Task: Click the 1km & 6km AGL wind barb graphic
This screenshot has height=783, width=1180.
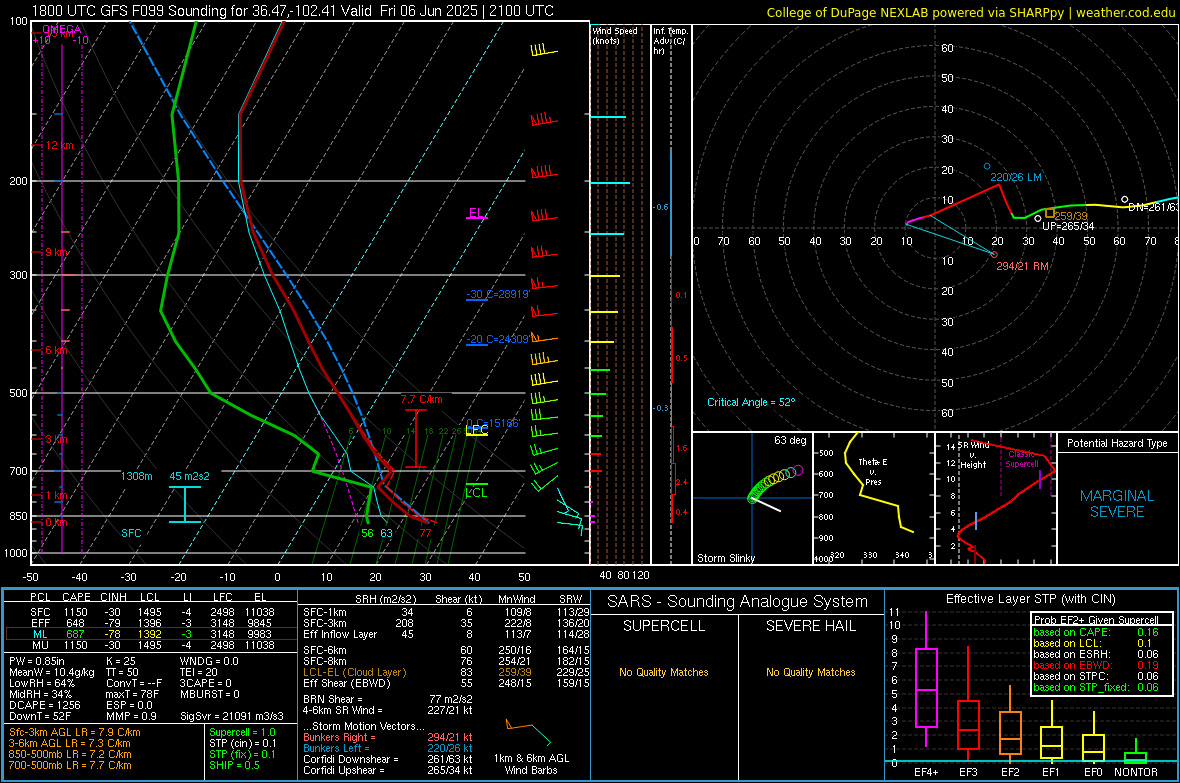Action: pos(530,733)
